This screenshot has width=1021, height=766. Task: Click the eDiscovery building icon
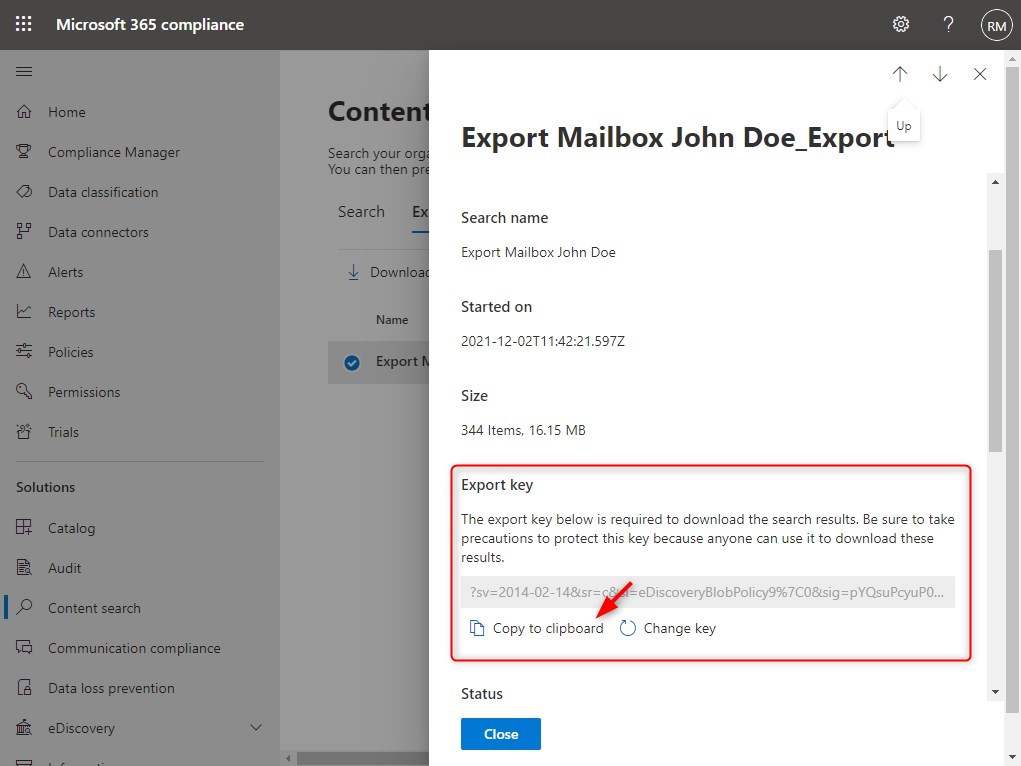point(24,728)
